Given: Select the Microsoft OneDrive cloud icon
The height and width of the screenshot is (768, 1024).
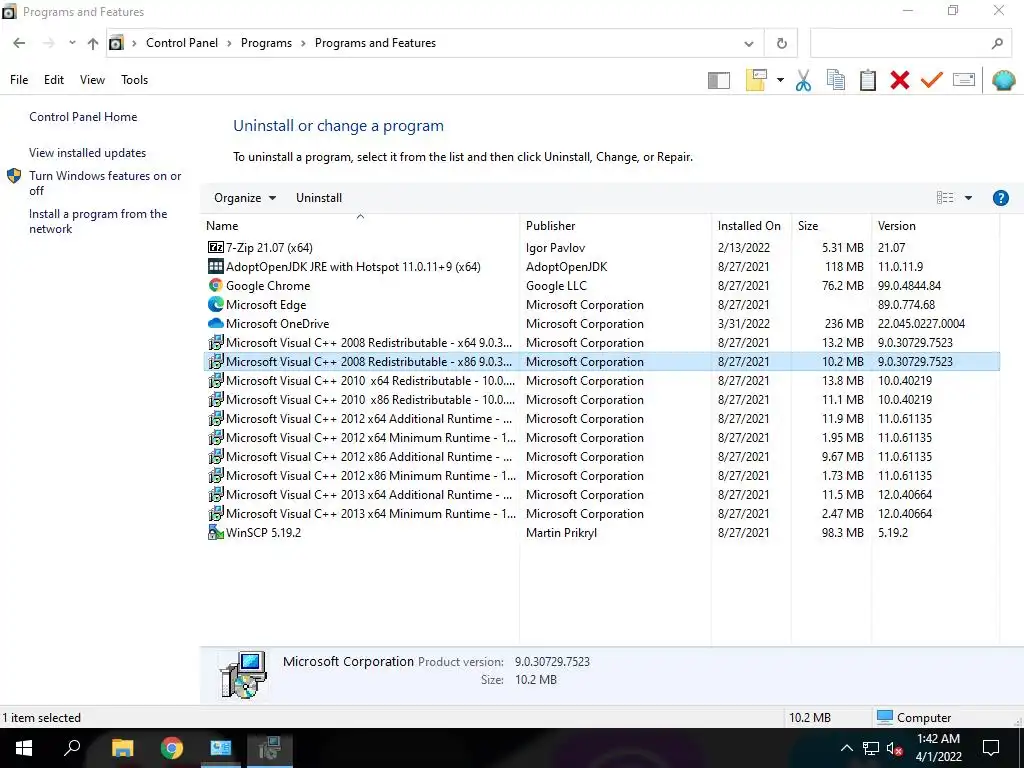Looking at the screenshot, I should (216, 323).
